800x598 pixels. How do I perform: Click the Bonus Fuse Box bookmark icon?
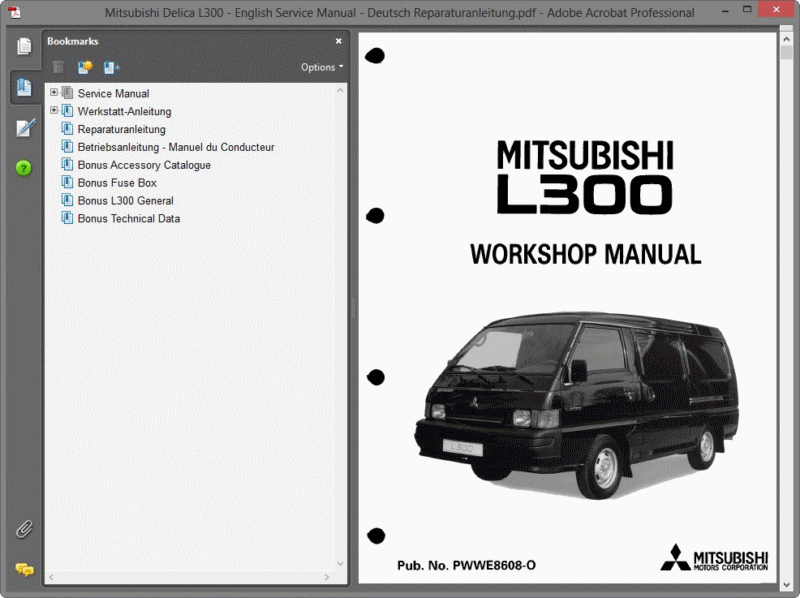(x=67, y=182)
